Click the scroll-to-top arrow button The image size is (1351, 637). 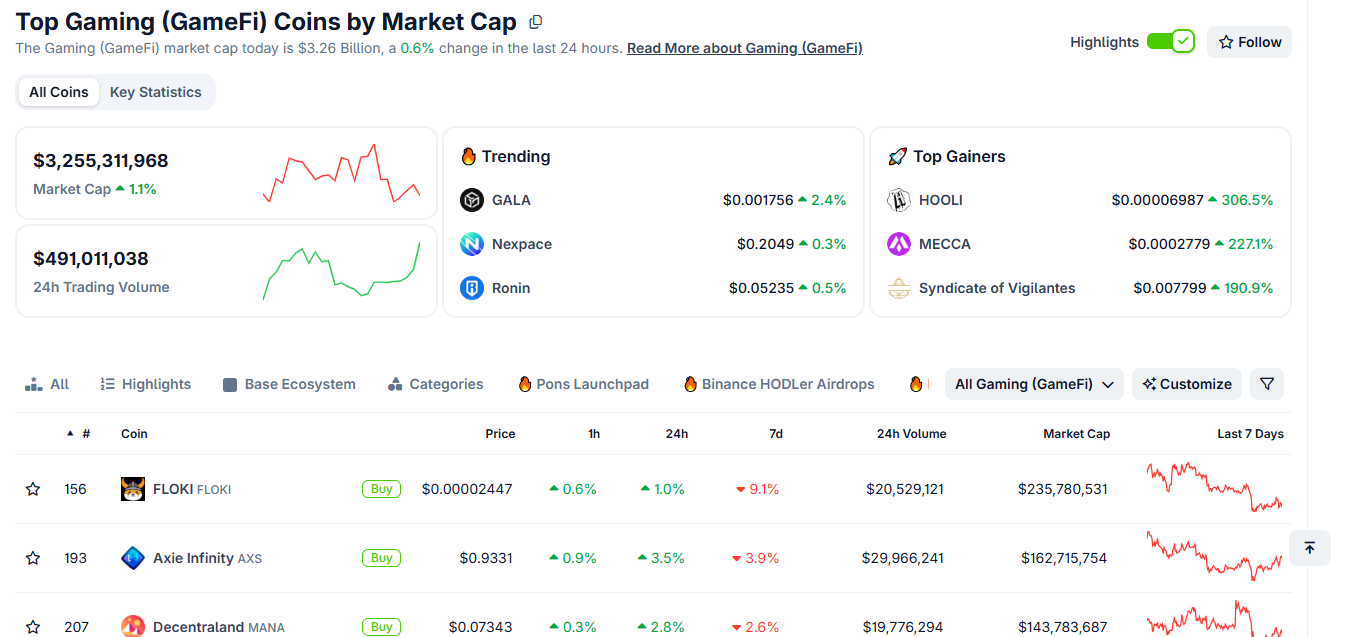[1310, 548]
